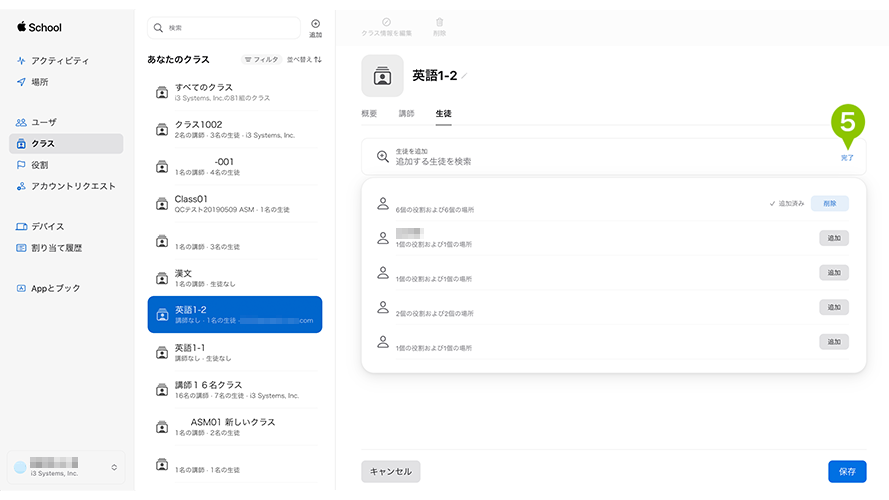
Task: Click 削除 for the added student
Action: (x=829, y=204)
